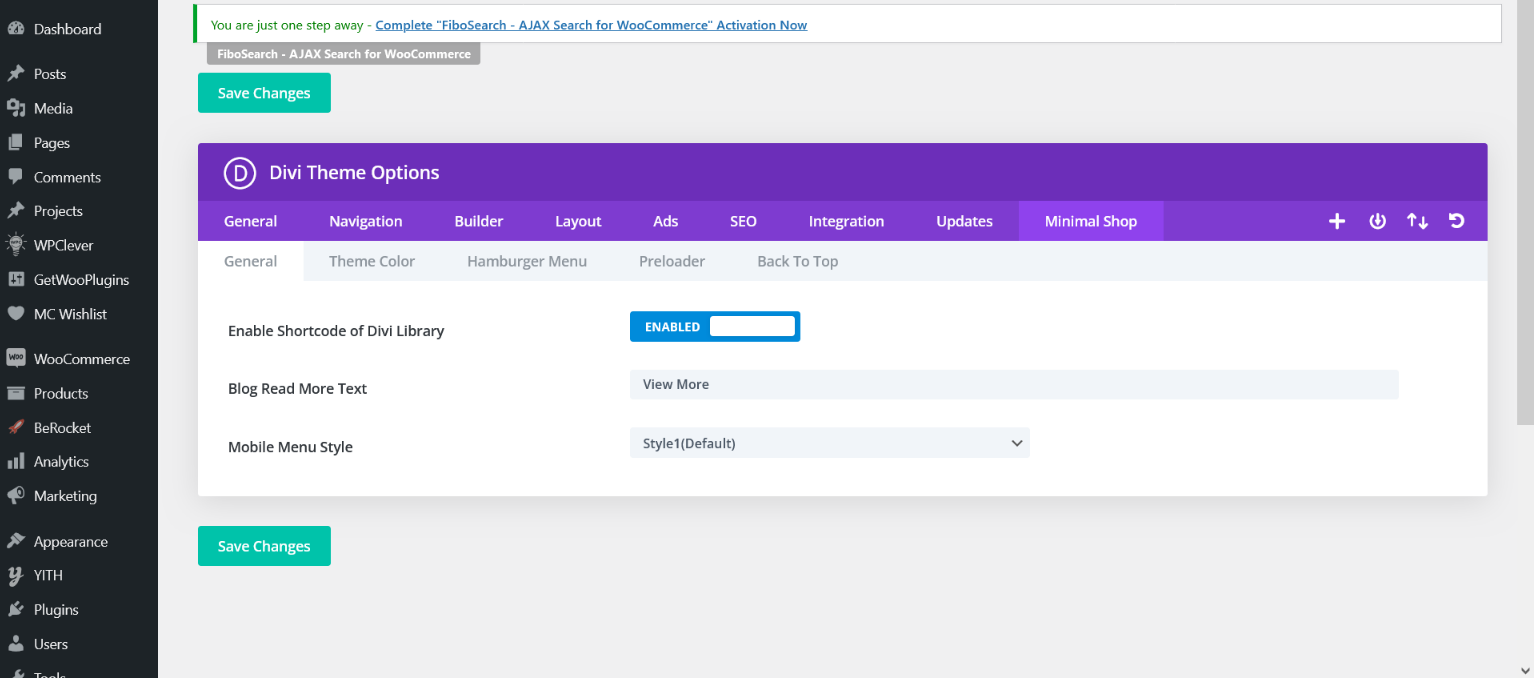Click the Comments bubble icon
The width and height of the screenshot is (1534, 678).
(15, 177)
